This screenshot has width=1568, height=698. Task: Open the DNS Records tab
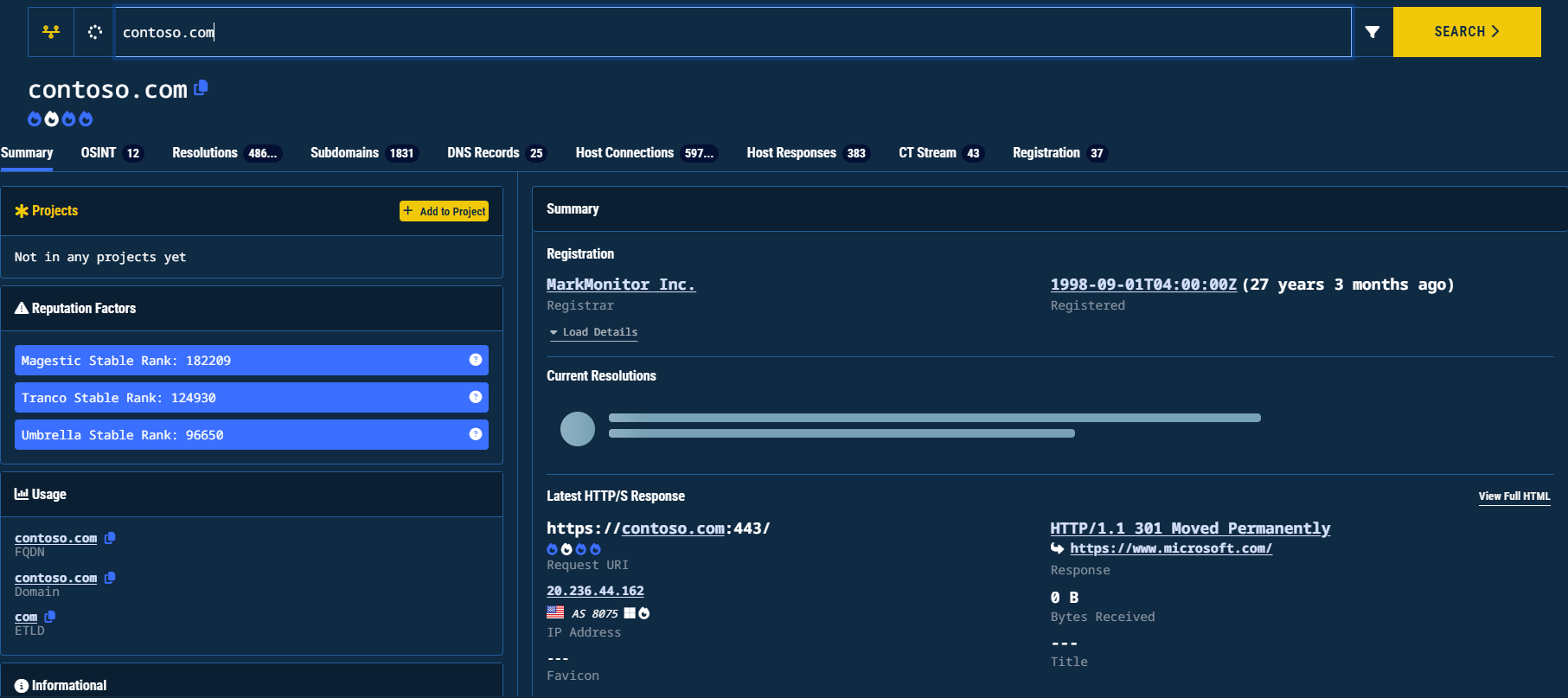(x=497, y=153)
